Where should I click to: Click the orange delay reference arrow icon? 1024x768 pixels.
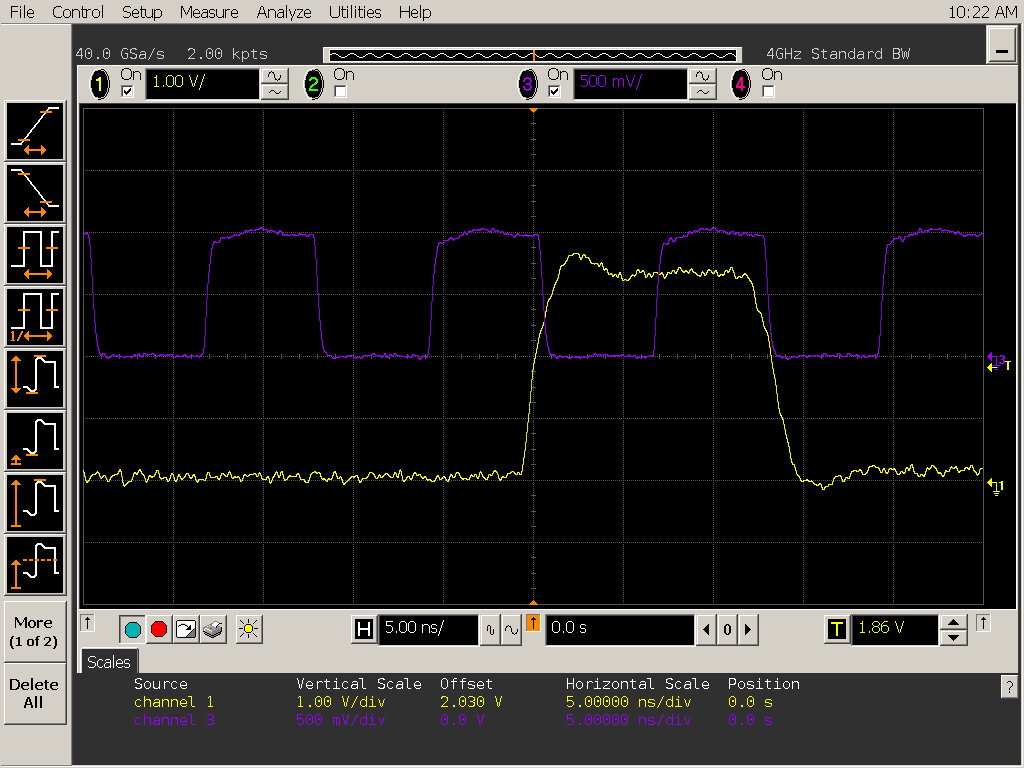(533, 623)
